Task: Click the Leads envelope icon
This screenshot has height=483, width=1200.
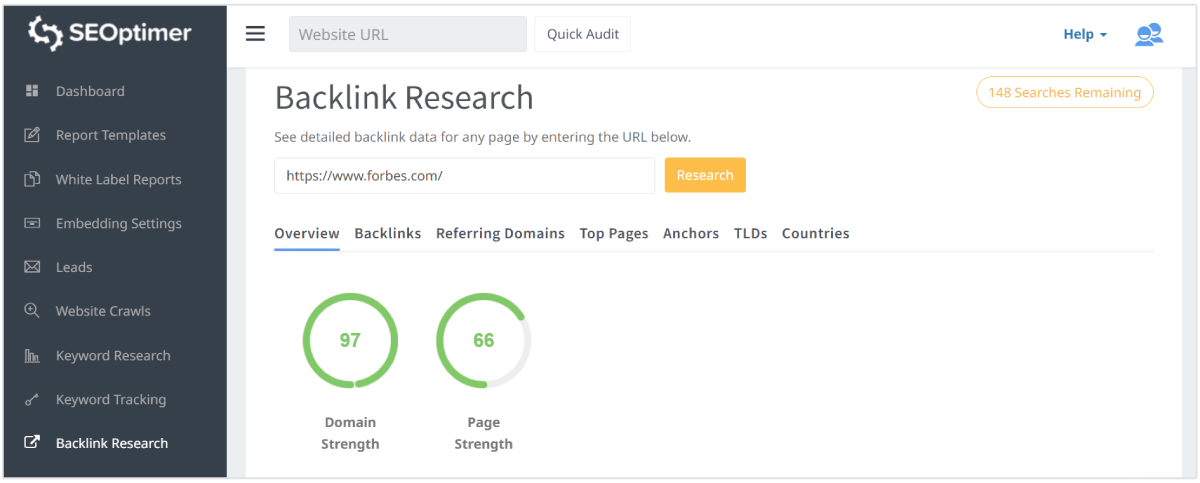Action: pyautogui.click(x=32, y=267)
